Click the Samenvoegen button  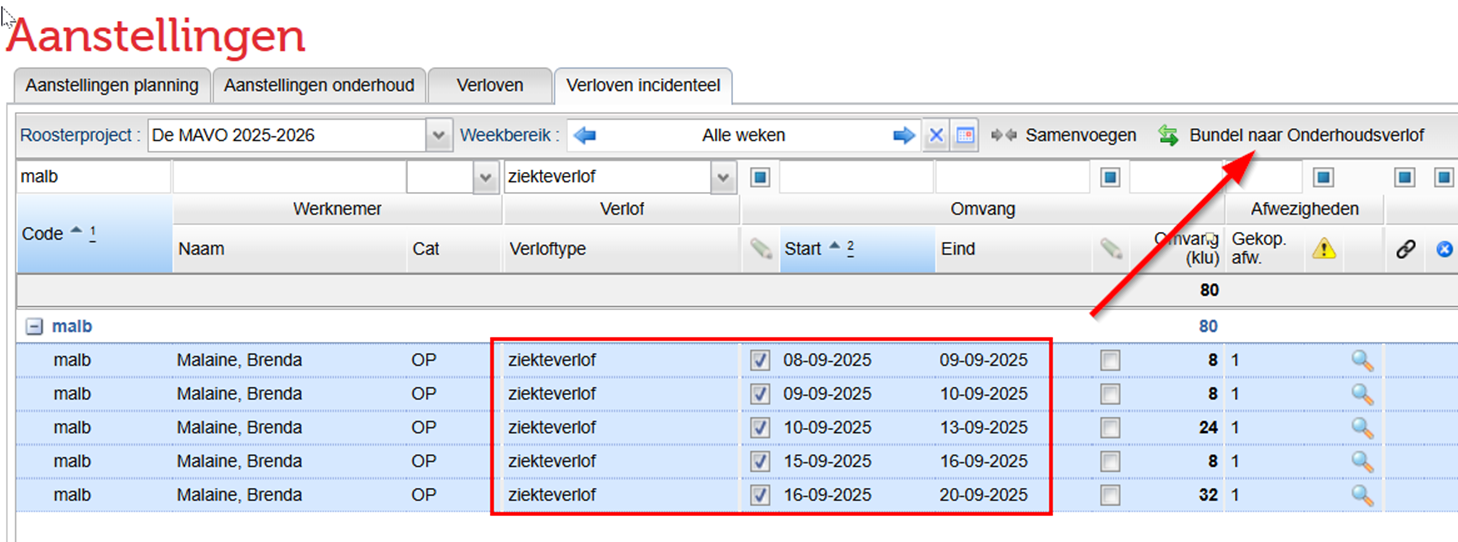(x=1064, y=135)
